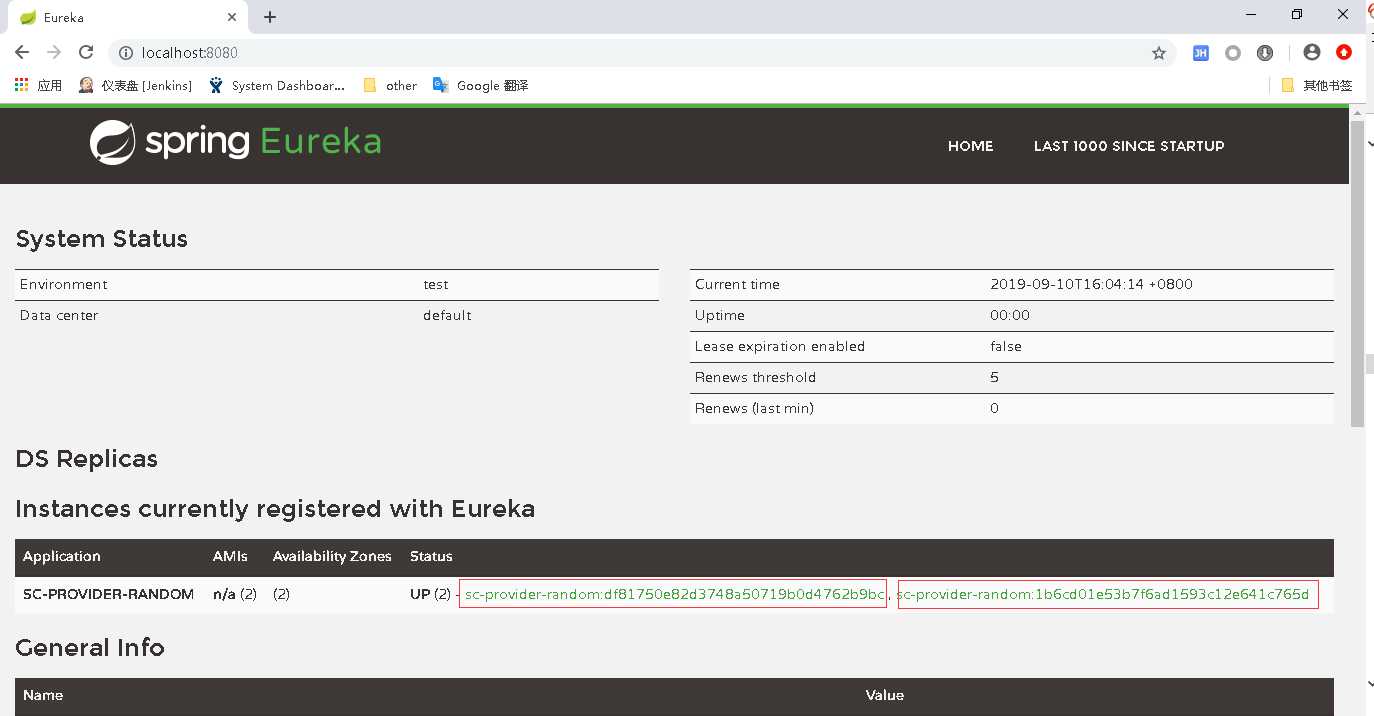
Task: Close the Eureka tab
Action: (x=232, y=17)
